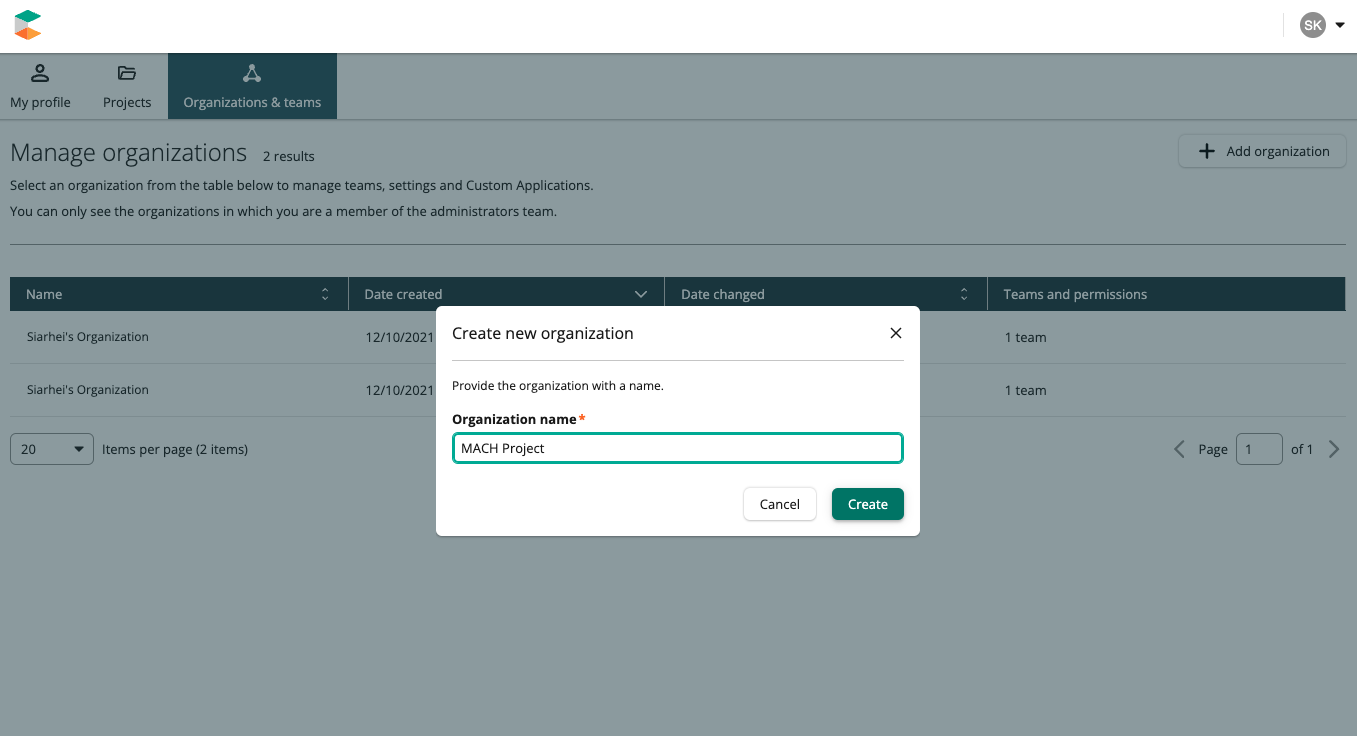This screenshot has height=736, width=1357.
Task: Open first Siarhei's Organization row
Action: (x=88, y=337)
